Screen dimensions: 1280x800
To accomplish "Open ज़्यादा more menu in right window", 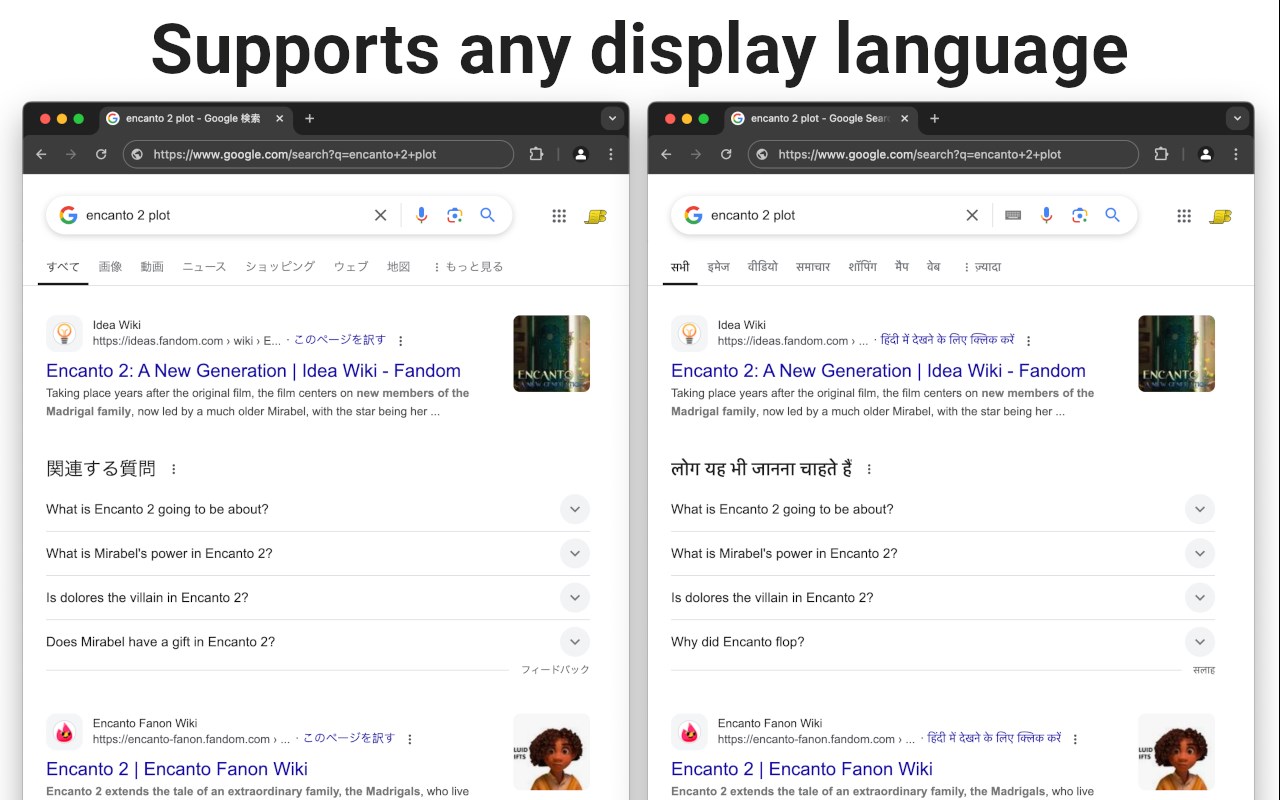I will click(981, 267).
